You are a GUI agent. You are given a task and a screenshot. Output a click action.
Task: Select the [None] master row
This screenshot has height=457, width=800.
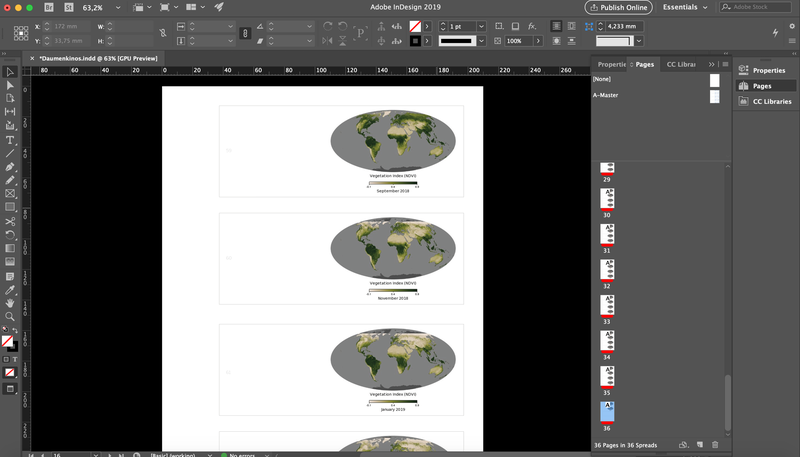pos(657,80)
